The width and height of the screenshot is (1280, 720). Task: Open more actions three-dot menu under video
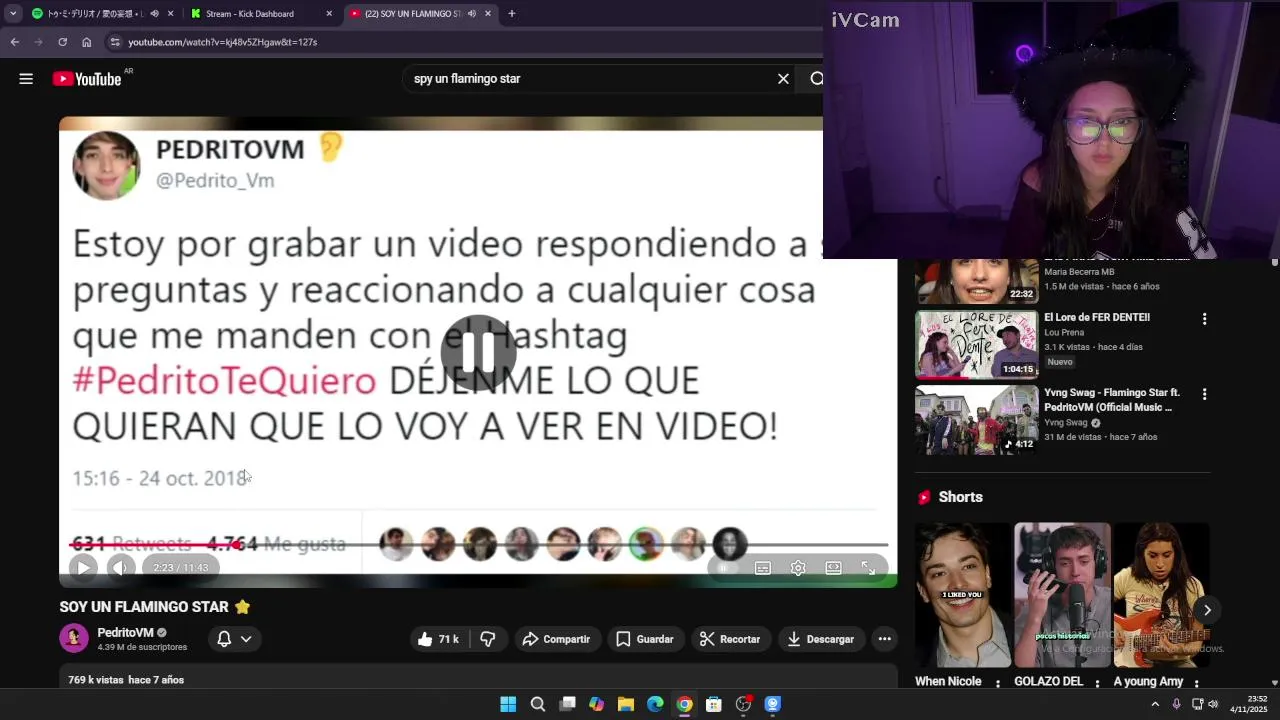coord(884,639)
